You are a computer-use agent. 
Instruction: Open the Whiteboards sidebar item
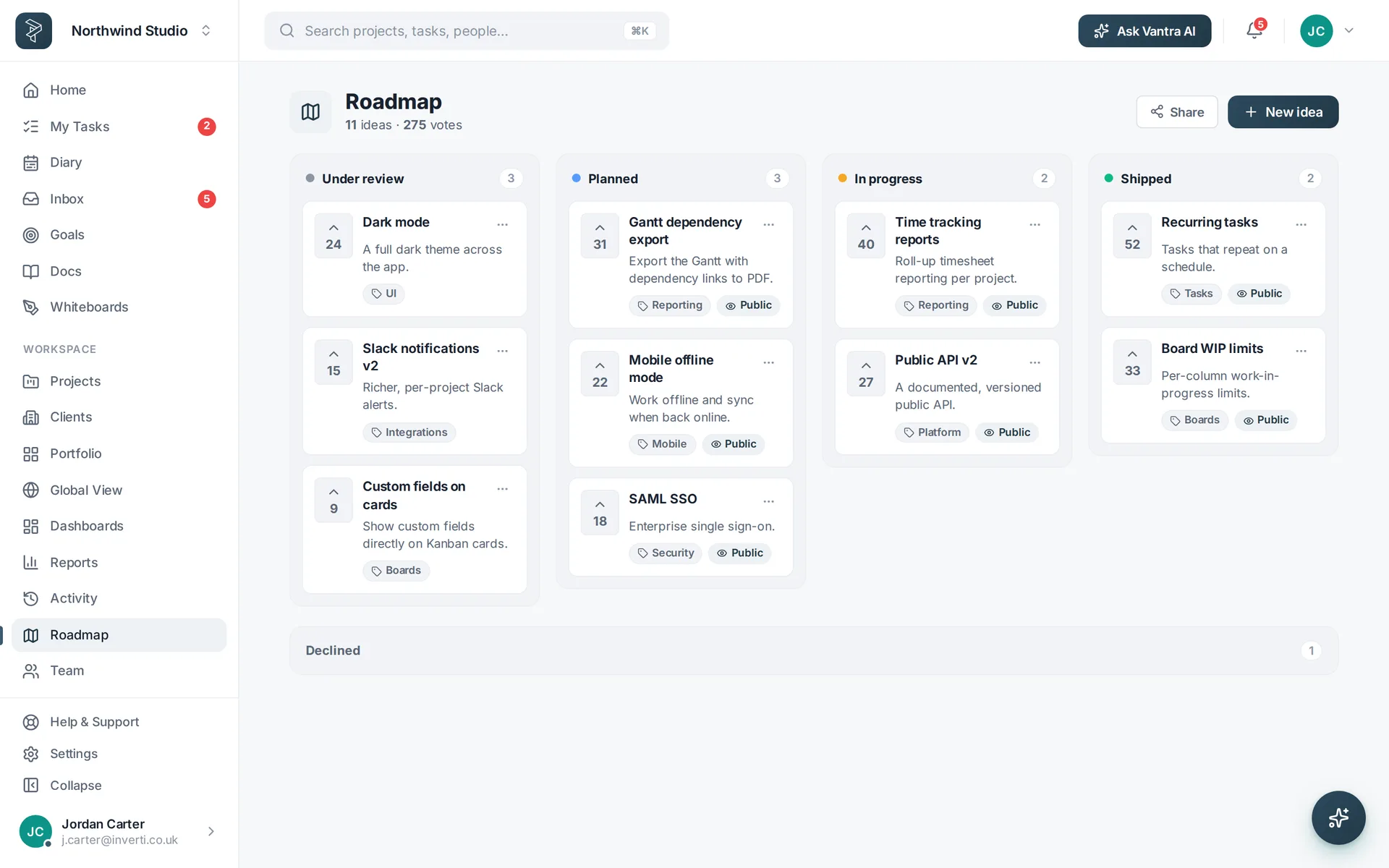[119, 307]
